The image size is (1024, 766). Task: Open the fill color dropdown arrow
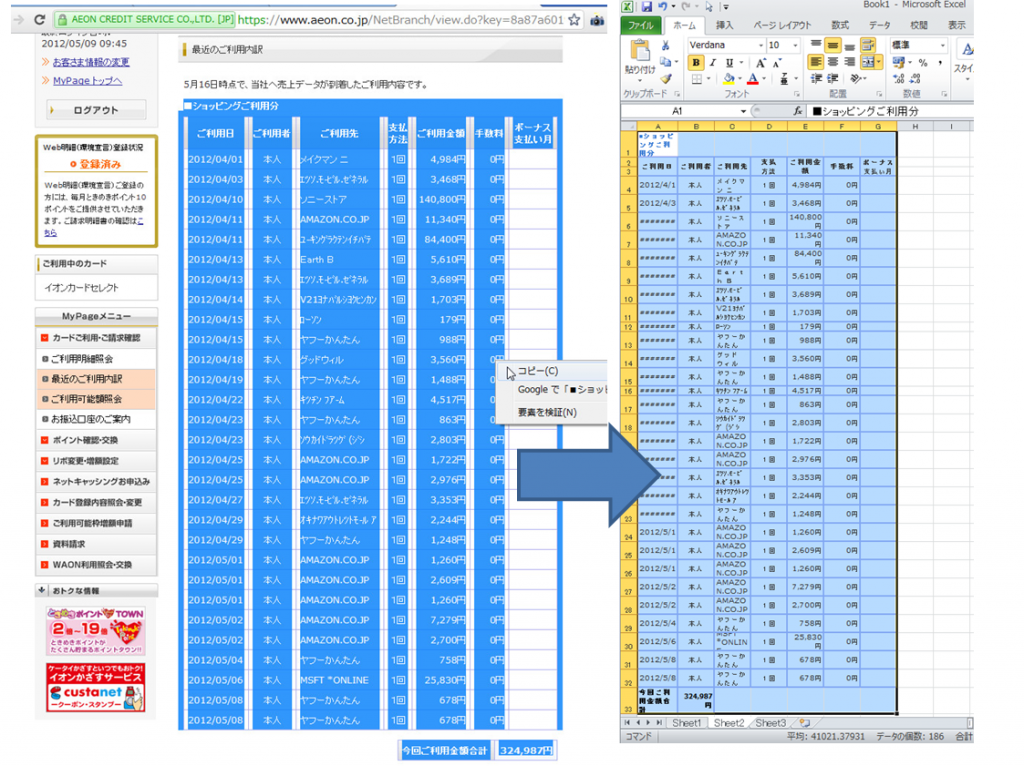(740, 80)
